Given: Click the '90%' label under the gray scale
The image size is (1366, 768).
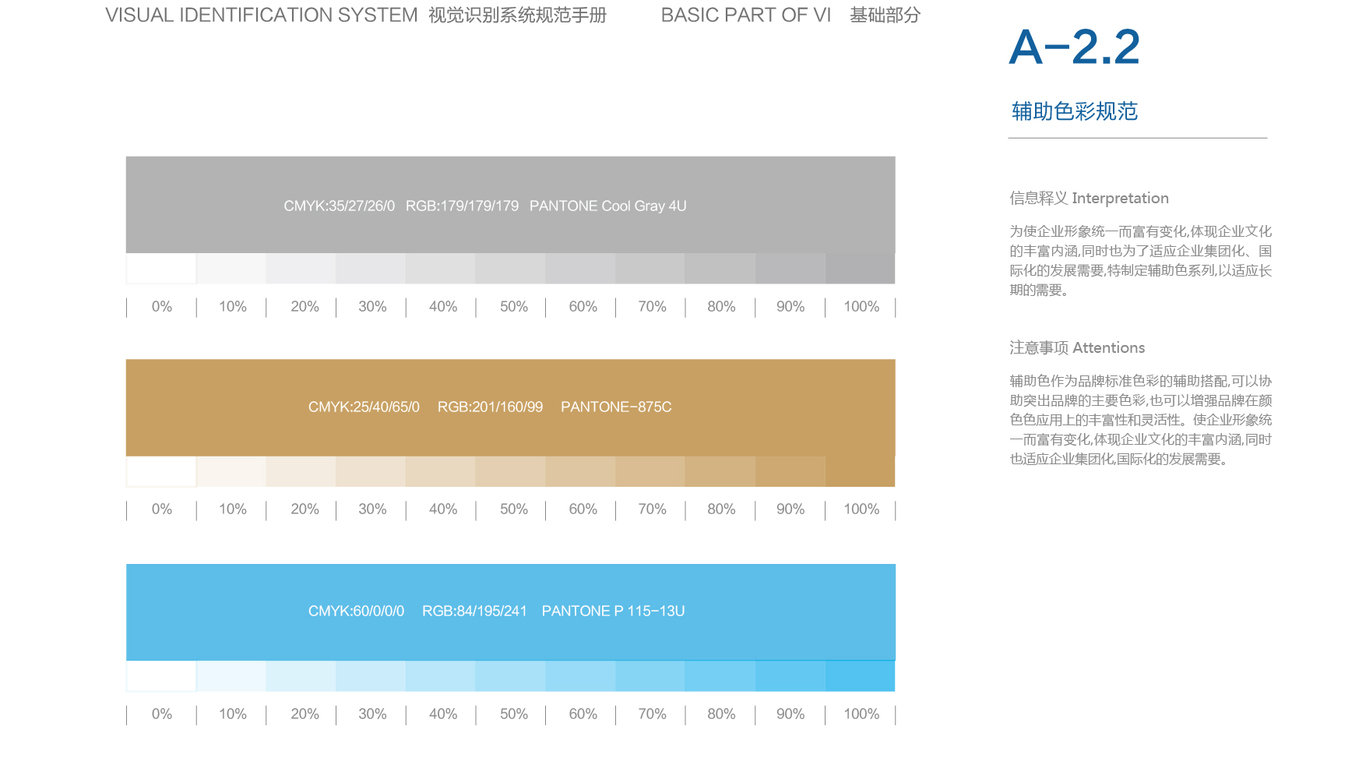Looking at the screenshot, I should pyautogui.click(x=790, y=307).
